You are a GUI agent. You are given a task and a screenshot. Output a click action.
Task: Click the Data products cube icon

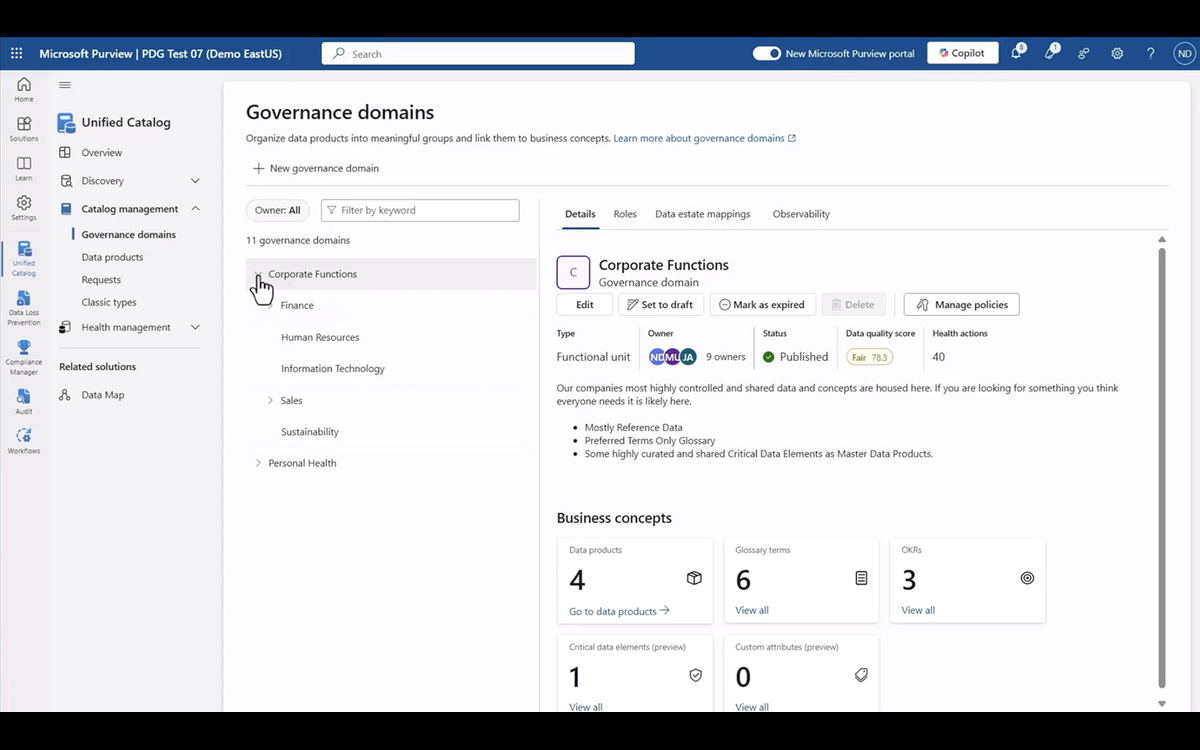[694, 578]
